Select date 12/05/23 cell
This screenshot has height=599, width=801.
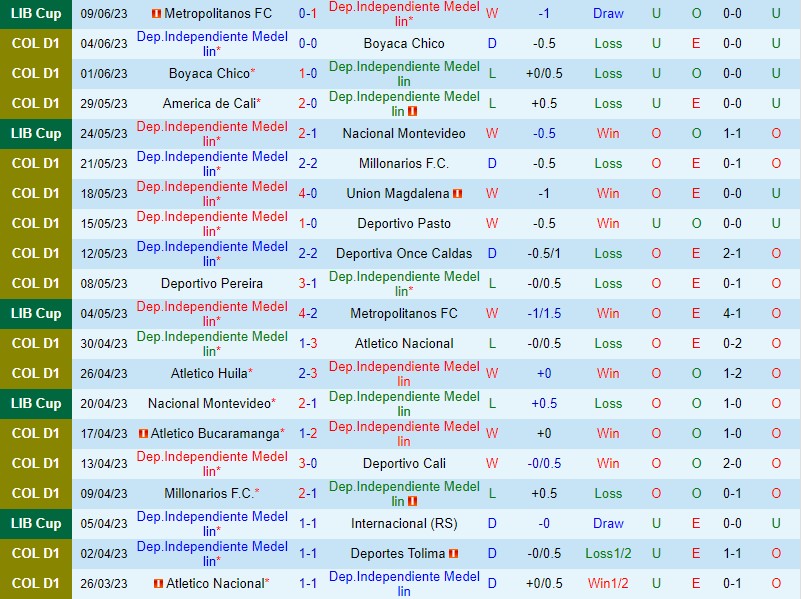point(104,253)
